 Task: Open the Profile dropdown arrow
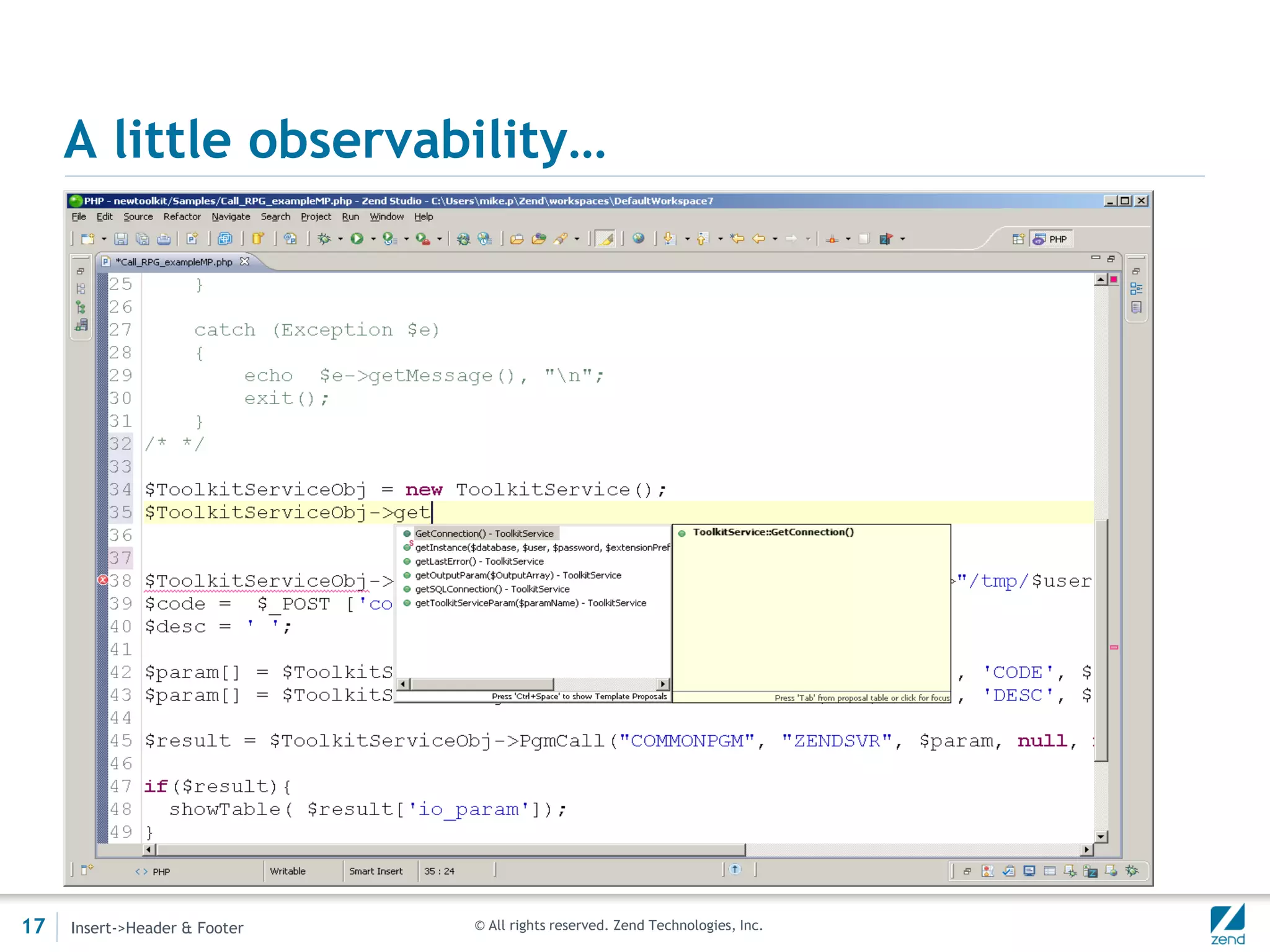pos(406,239)
